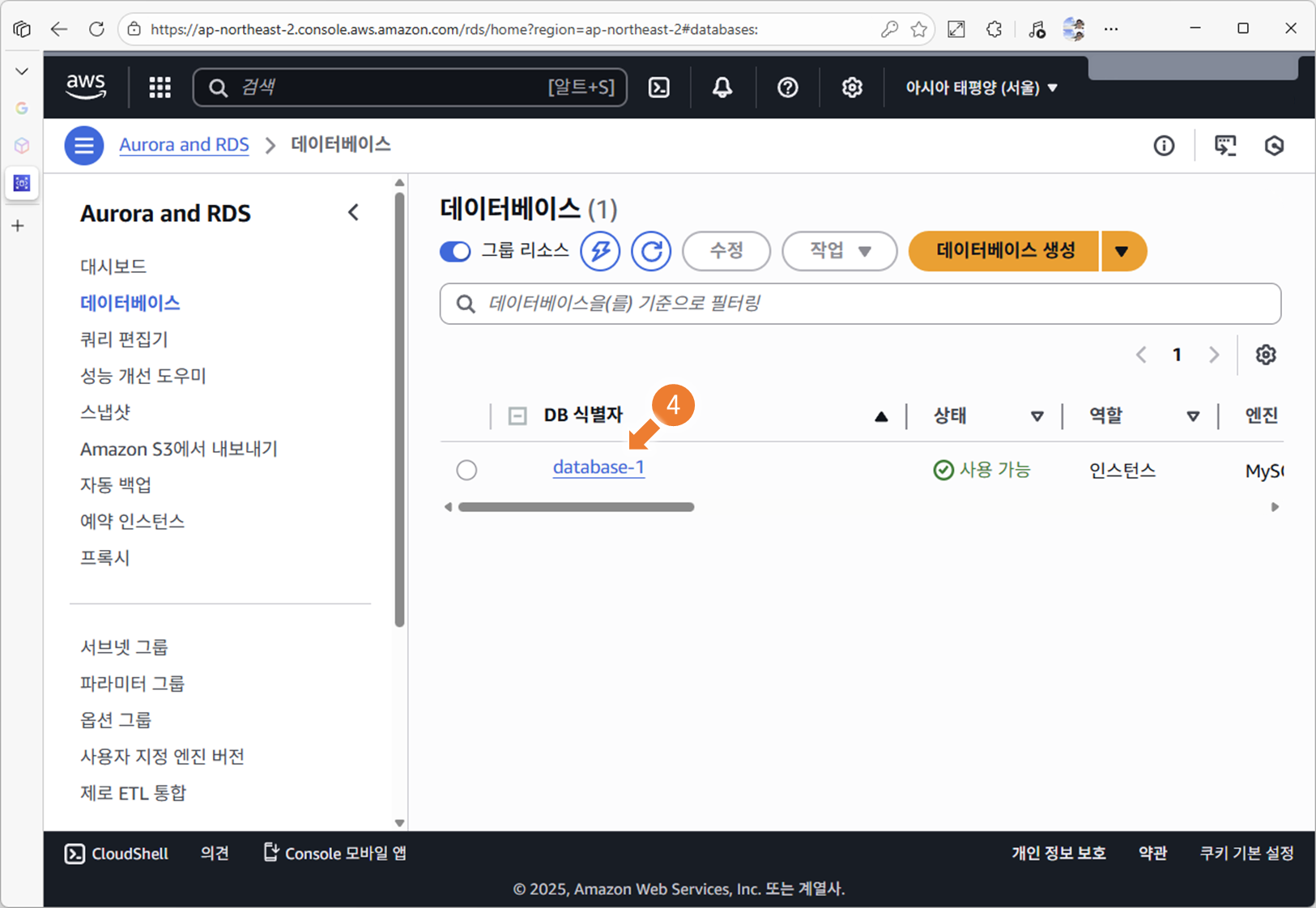Select the database-1 radio button
The height and width of the screenshot is (908, 1316).
click(x=466, y=470)
